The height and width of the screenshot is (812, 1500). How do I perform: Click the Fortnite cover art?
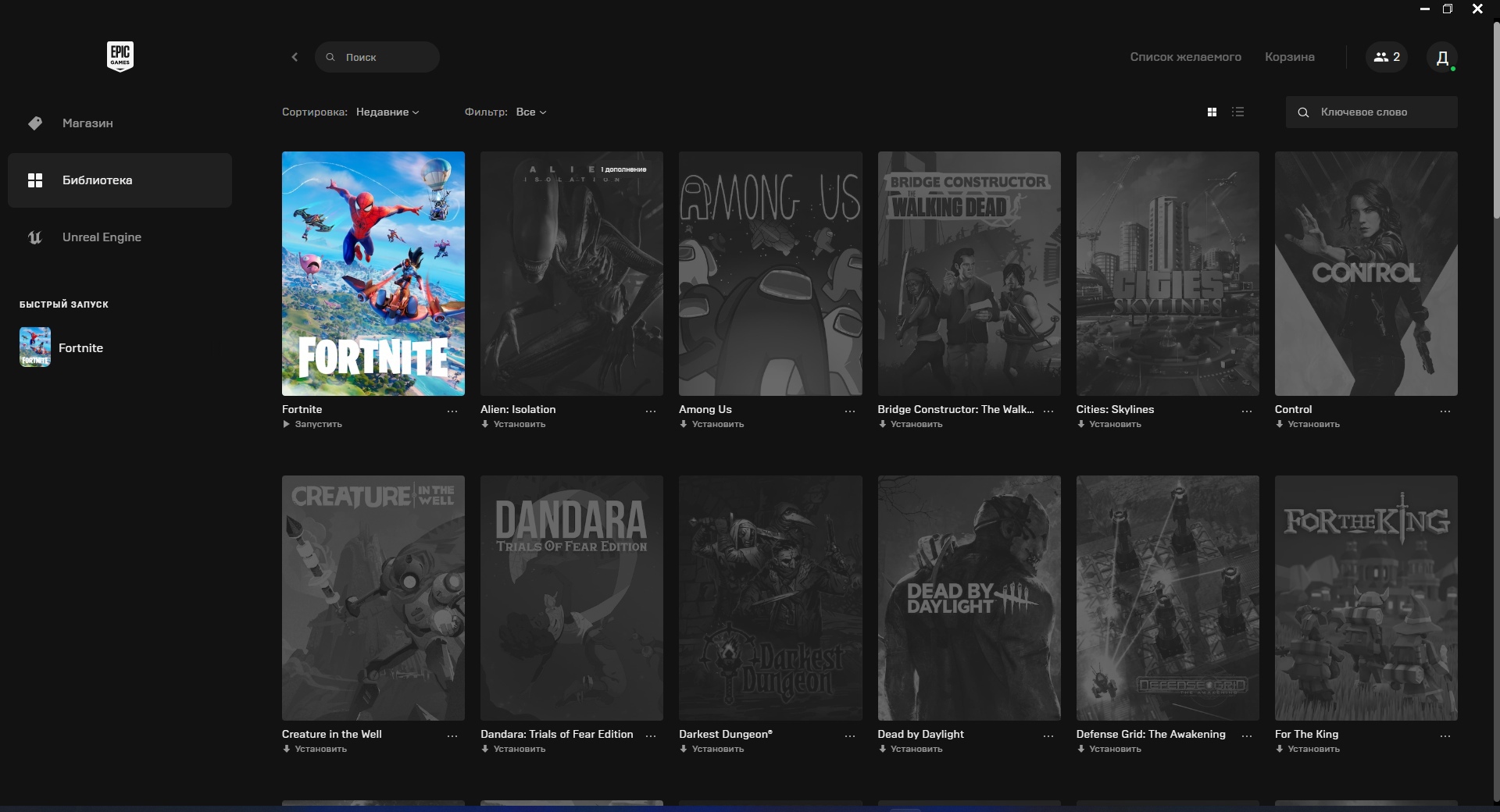[x=373, y=273]
